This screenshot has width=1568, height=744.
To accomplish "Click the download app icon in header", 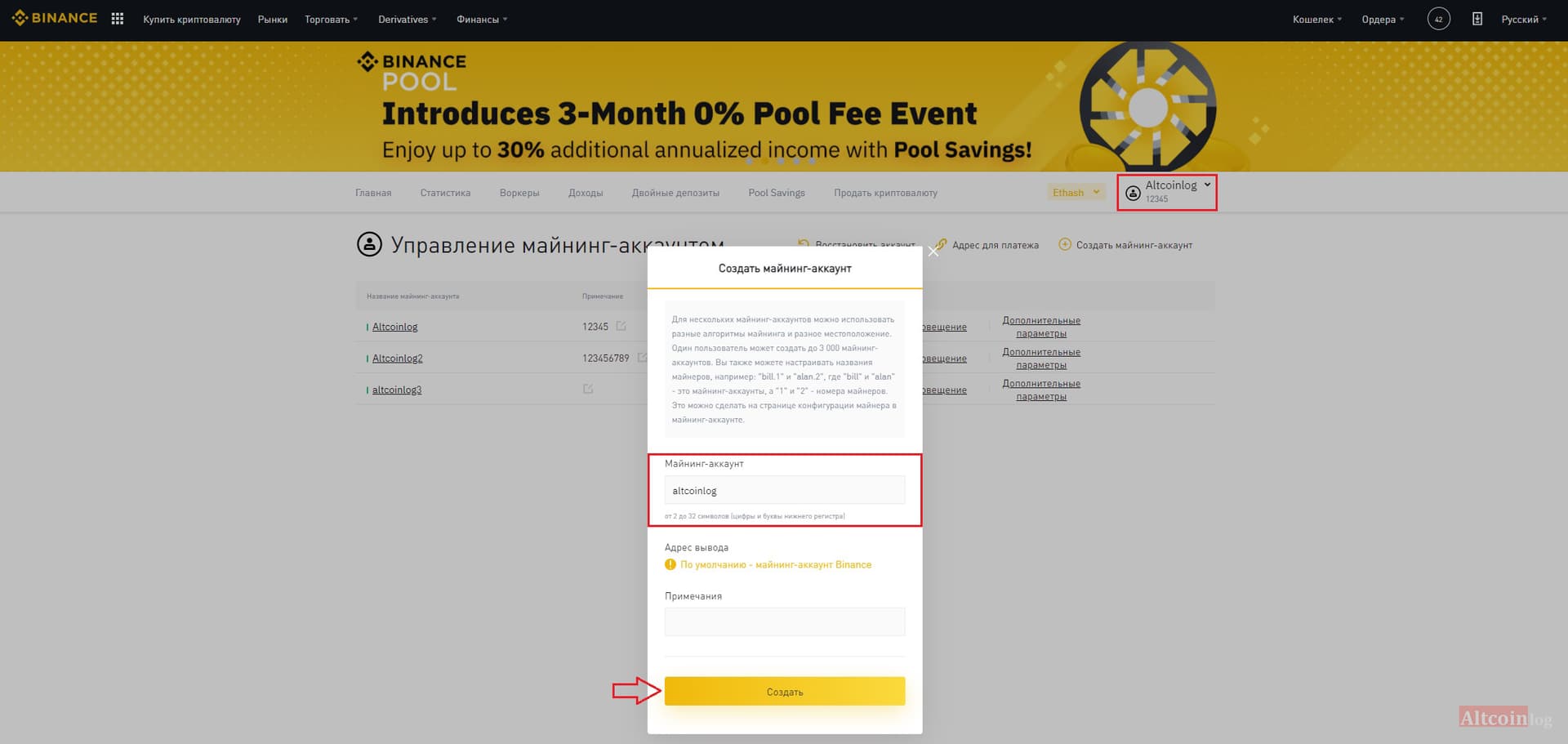I will (x=1477, y=19).
